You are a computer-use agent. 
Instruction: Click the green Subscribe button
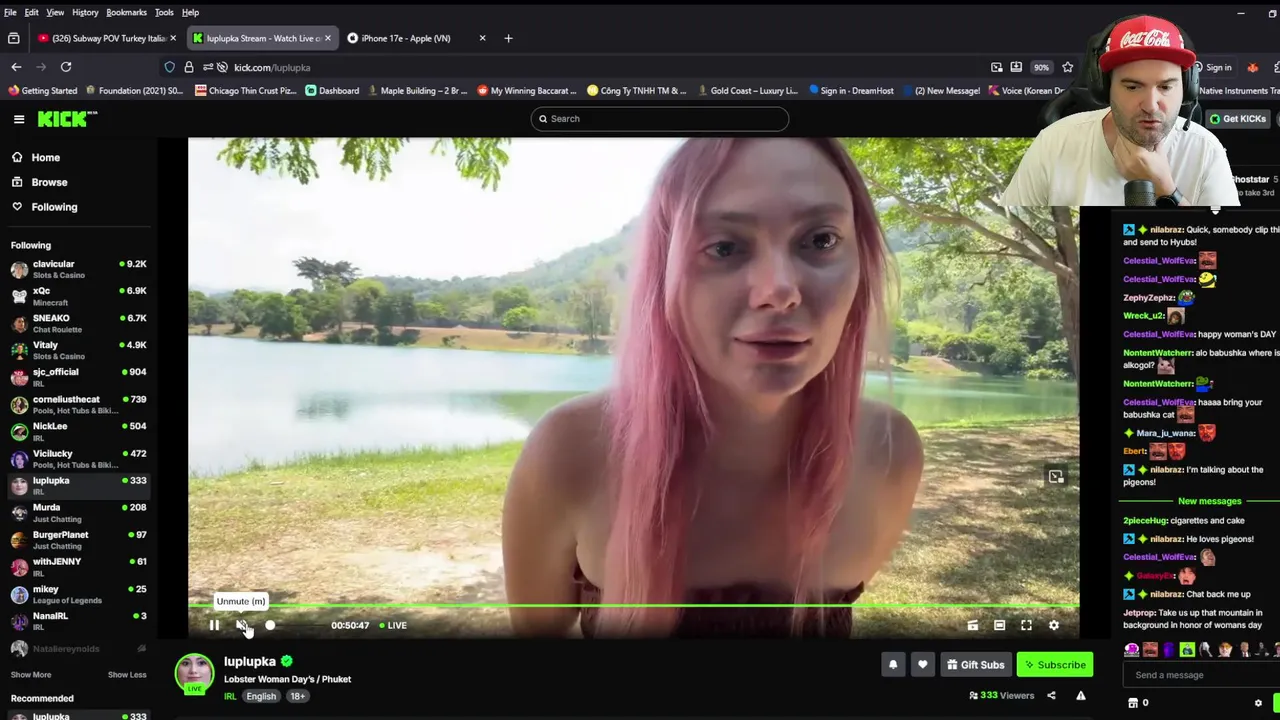pyautogui.click(x=1054, y=664)
